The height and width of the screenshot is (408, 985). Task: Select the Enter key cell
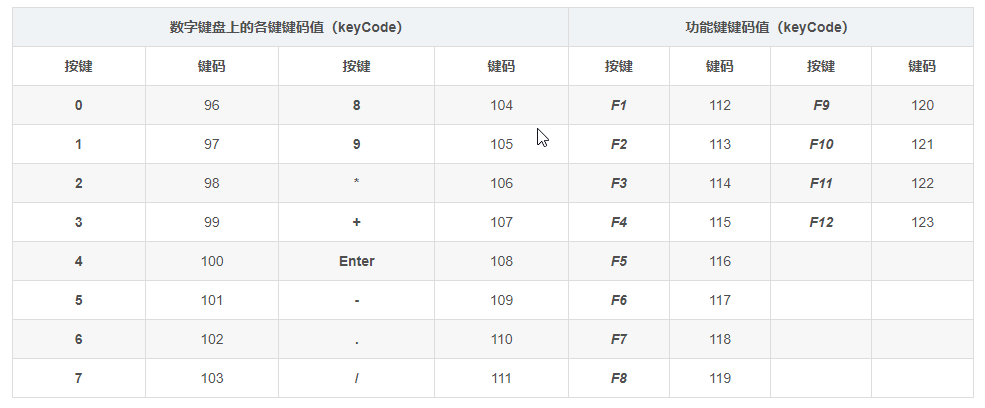(356, 261)
